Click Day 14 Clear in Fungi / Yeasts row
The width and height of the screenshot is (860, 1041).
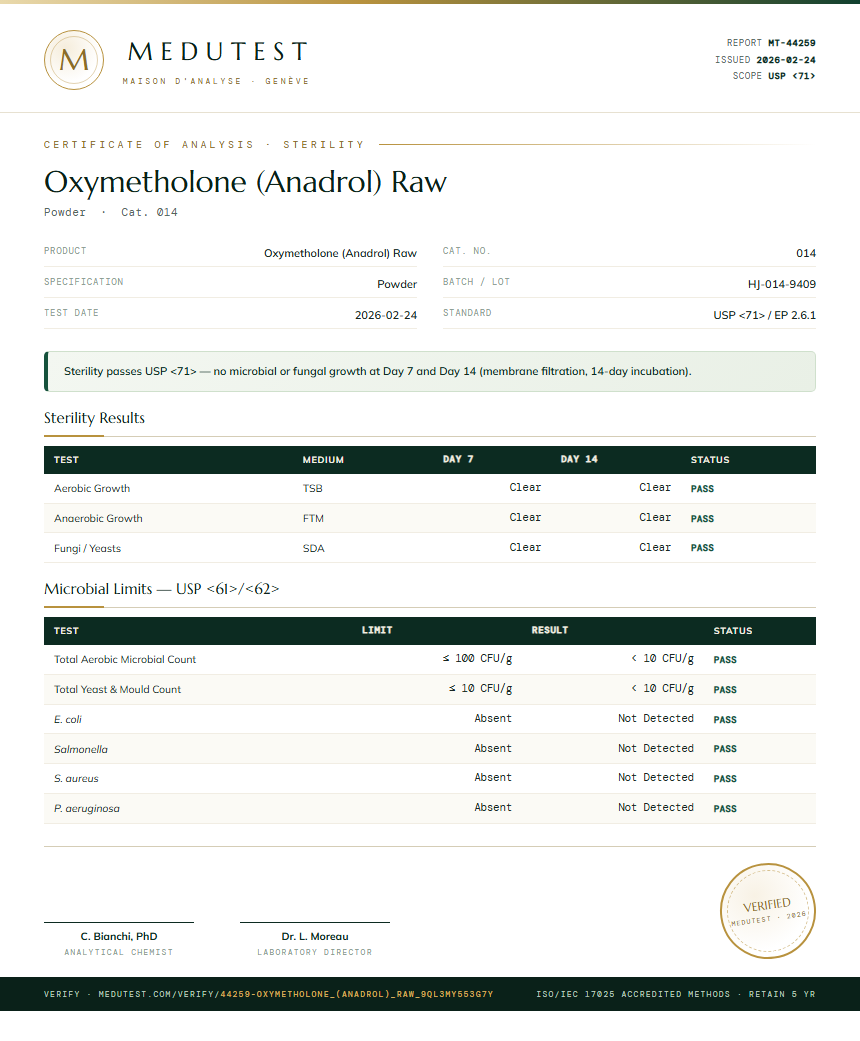pos(655,548)
